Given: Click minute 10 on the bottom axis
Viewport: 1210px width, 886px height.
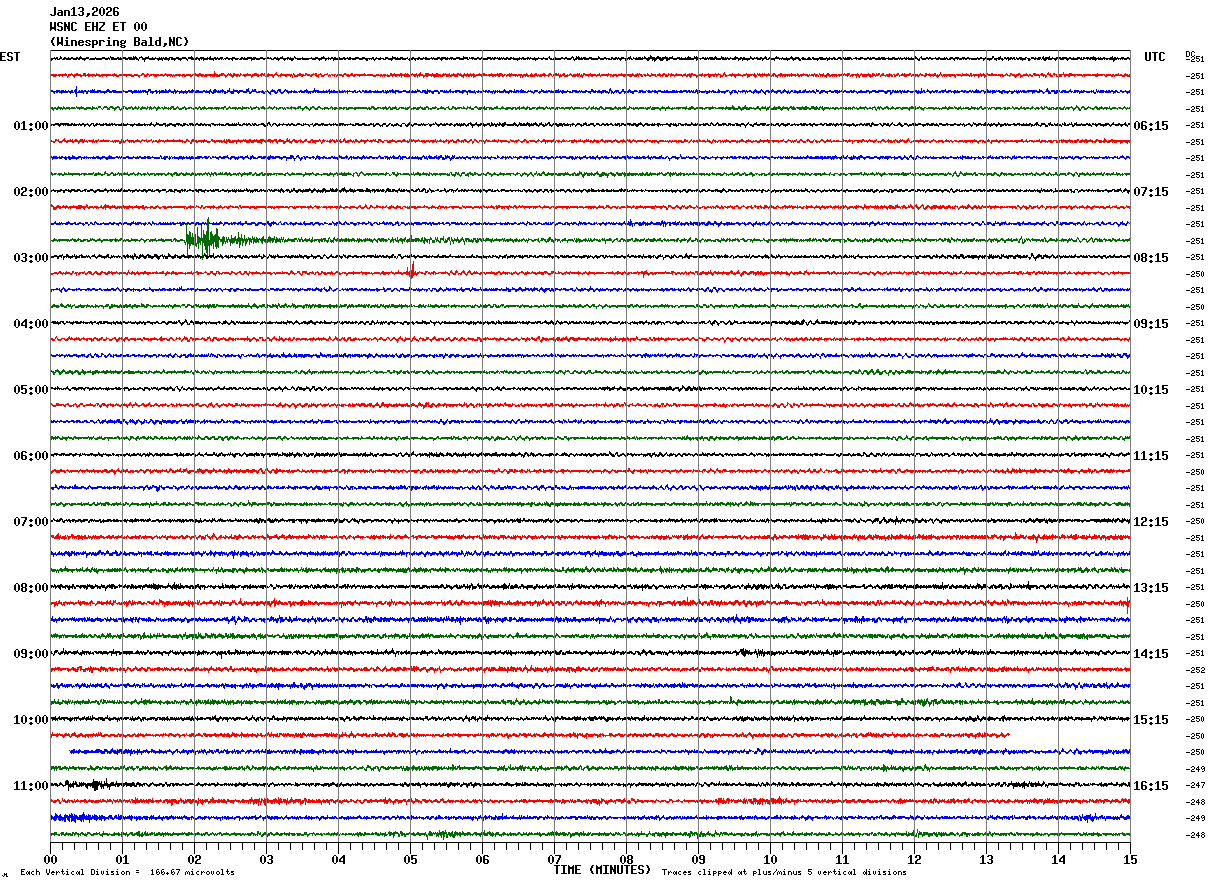Looking at the screenshot, I should click(770, 859).
